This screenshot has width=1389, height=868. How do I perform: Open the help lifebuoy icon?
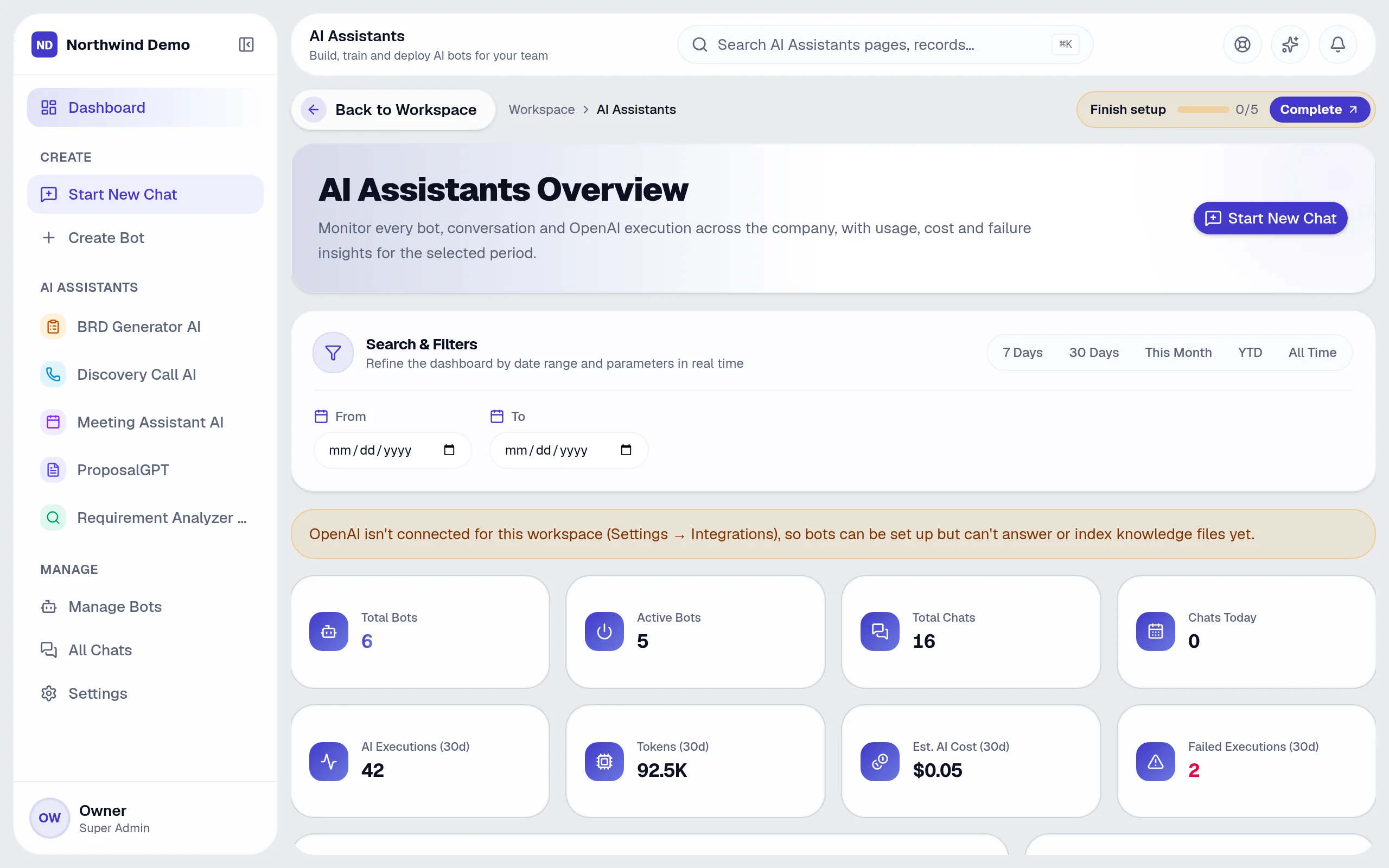click(x=1242, y=44)
